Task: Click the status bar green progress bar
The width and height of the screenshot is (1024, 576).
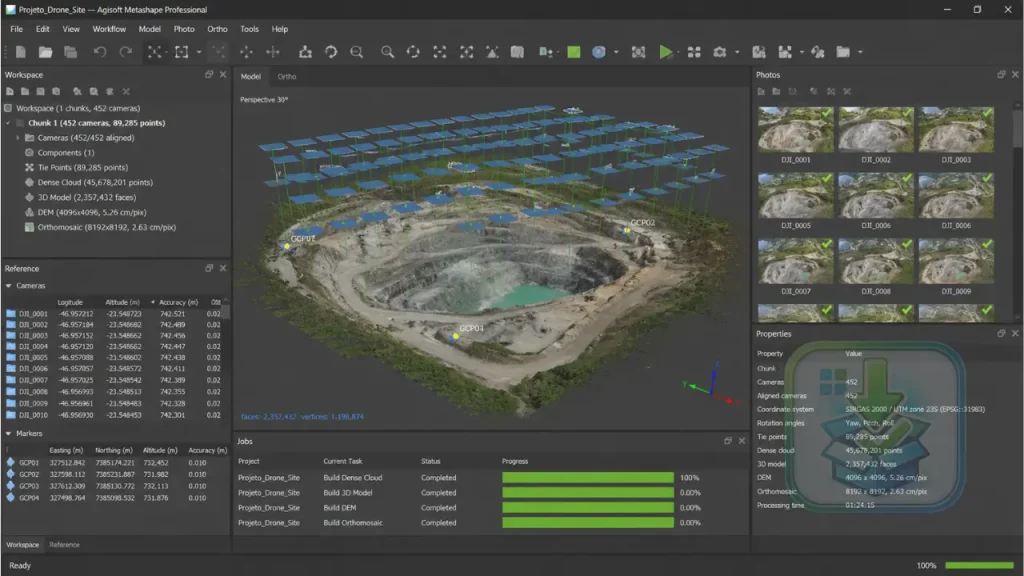Action: (x=979, y=566)
